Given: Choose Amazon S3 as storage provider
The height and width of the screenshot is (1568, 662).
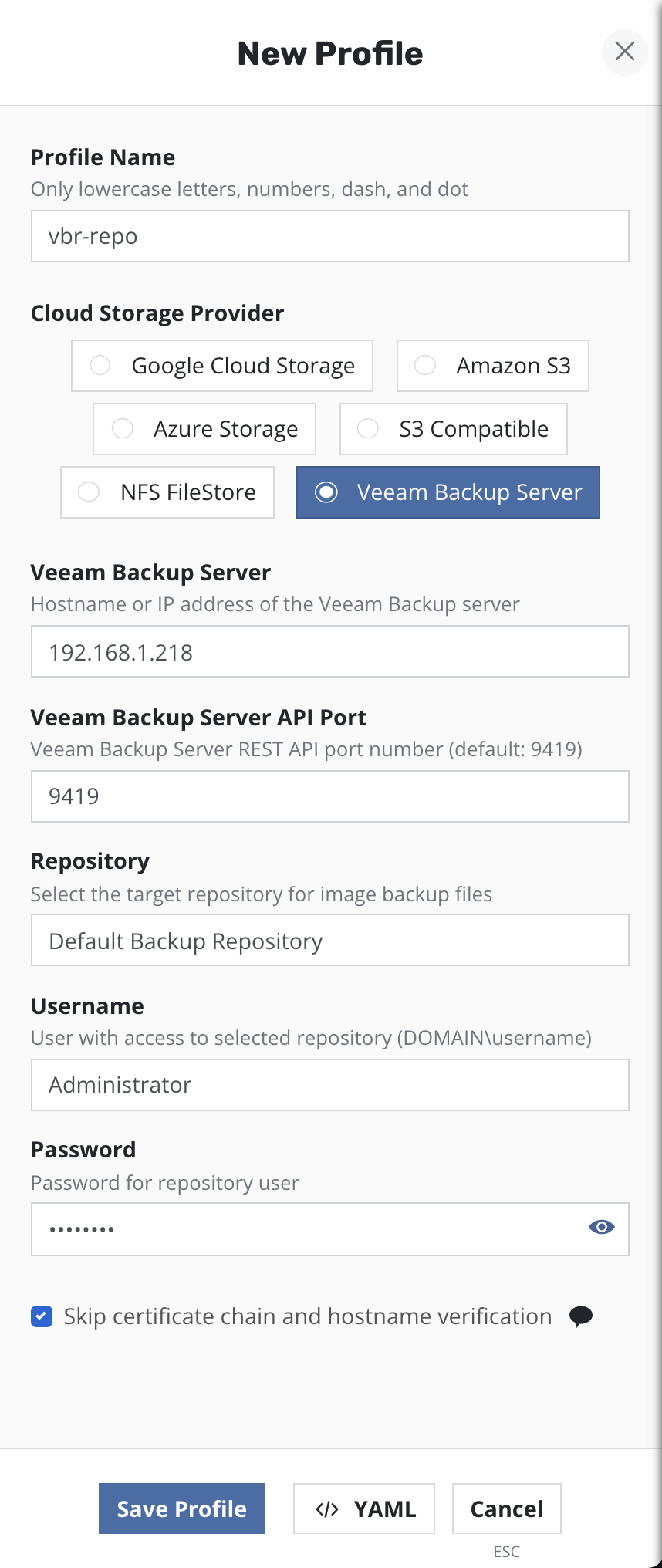Looking at the screenshot, I should pyautogui.click(x=492, y=366).
